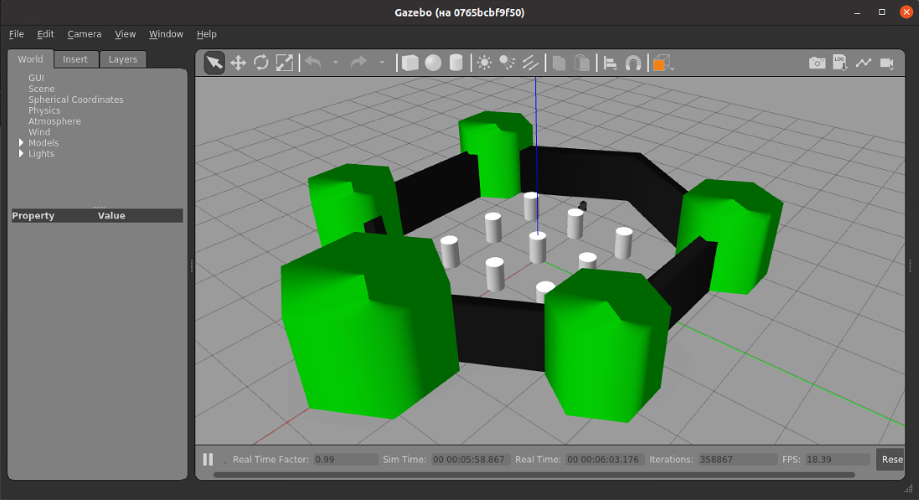The image size is (919, 500).
Task: Open the undo history dropdown arrow
Action: (335, 63)
